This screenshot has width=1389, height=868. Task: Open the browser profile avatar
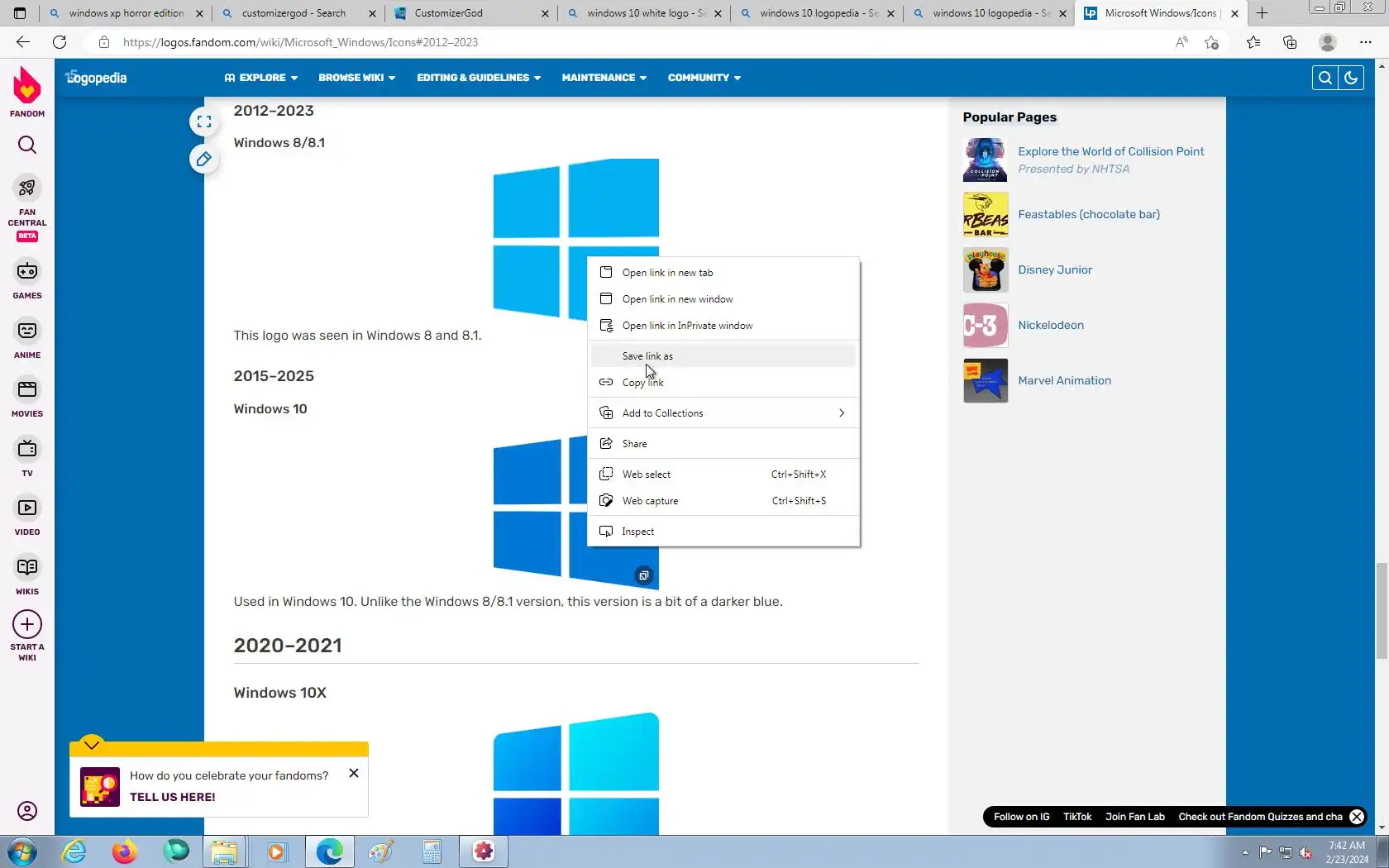(1328, 42)
